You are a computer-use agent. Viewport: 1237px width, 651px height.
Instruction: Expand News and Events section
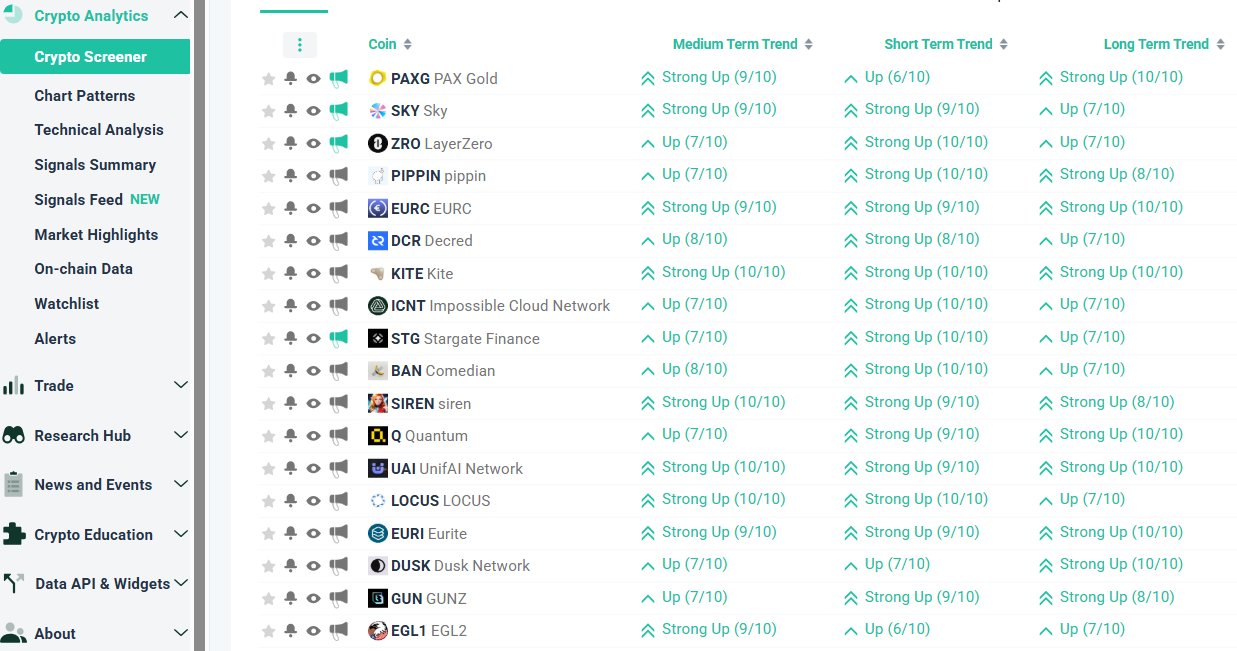click(x=181, y=484)
